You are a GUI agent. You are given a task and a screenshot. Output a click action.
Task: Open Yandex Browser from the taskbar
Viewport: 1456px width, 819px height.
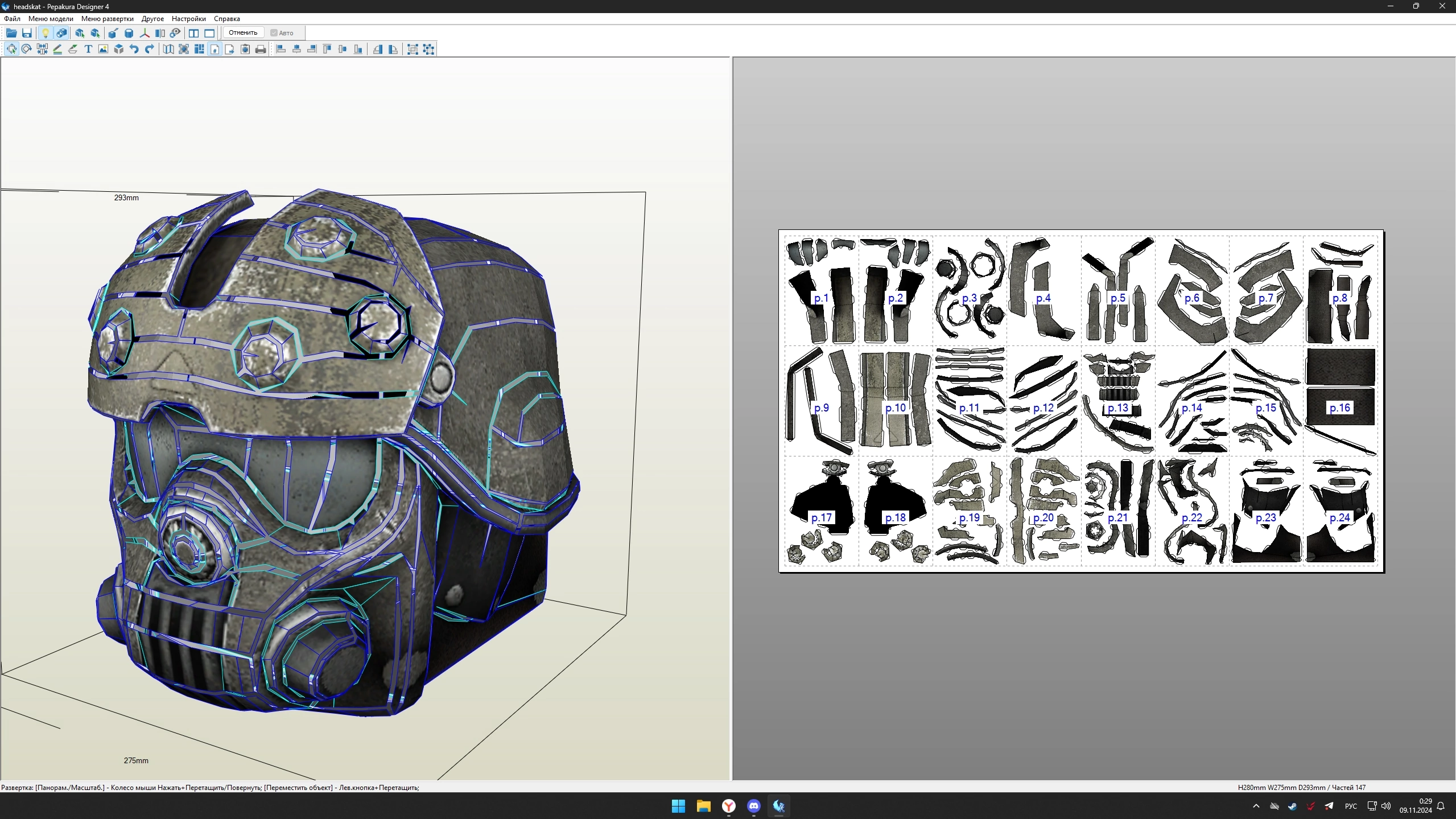[x=729, y=806]
